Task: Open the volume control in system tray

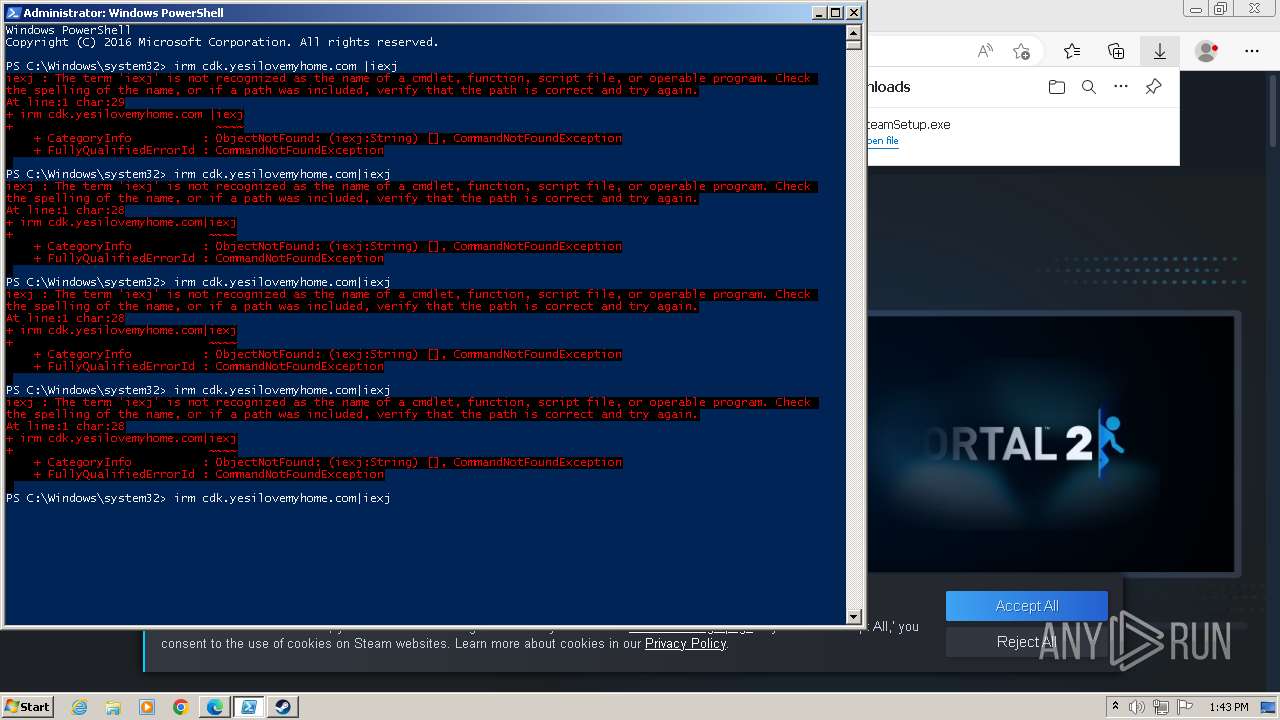Action: [1137, 707]
